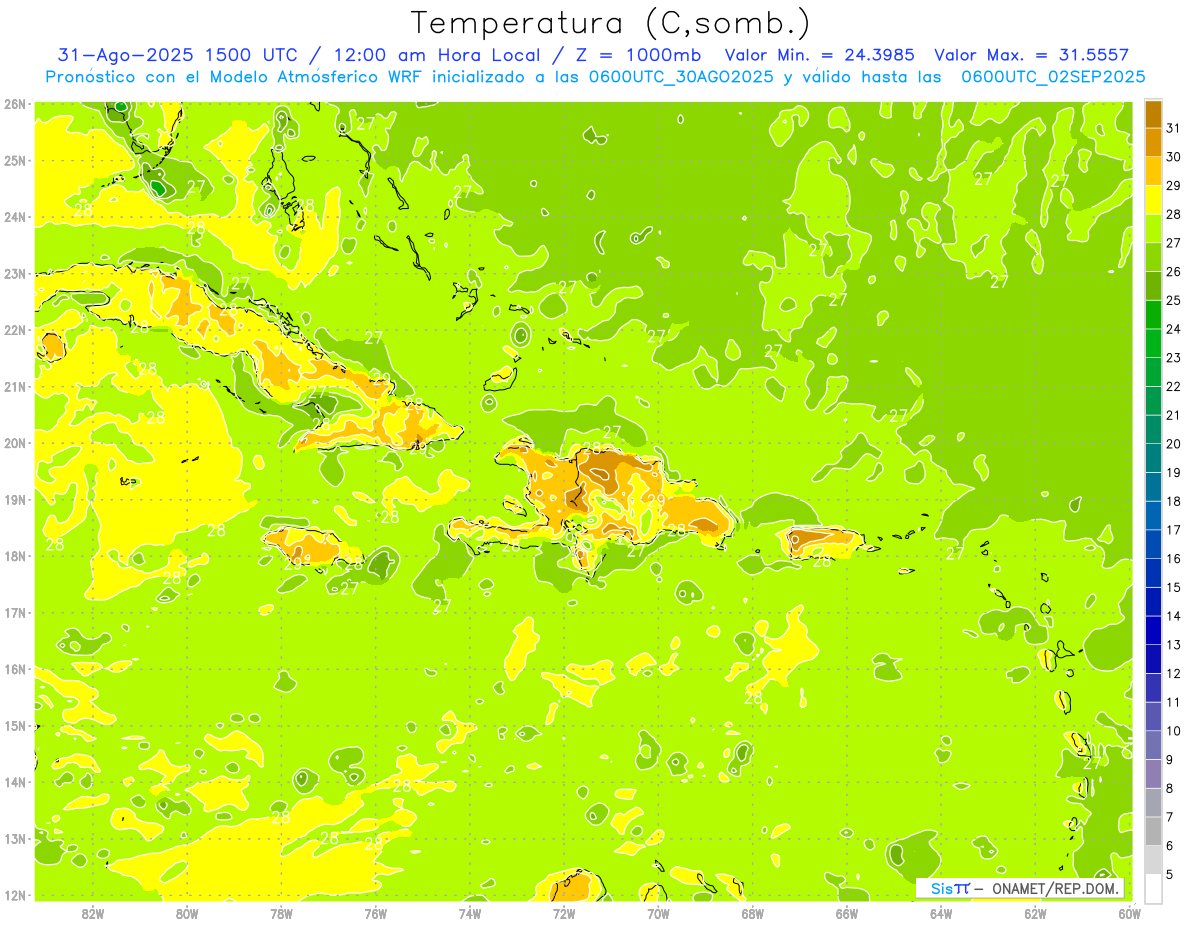Click the longitude axis label 82W
Viewport: 1200px width, 927px height.
[x=93, y=913]
